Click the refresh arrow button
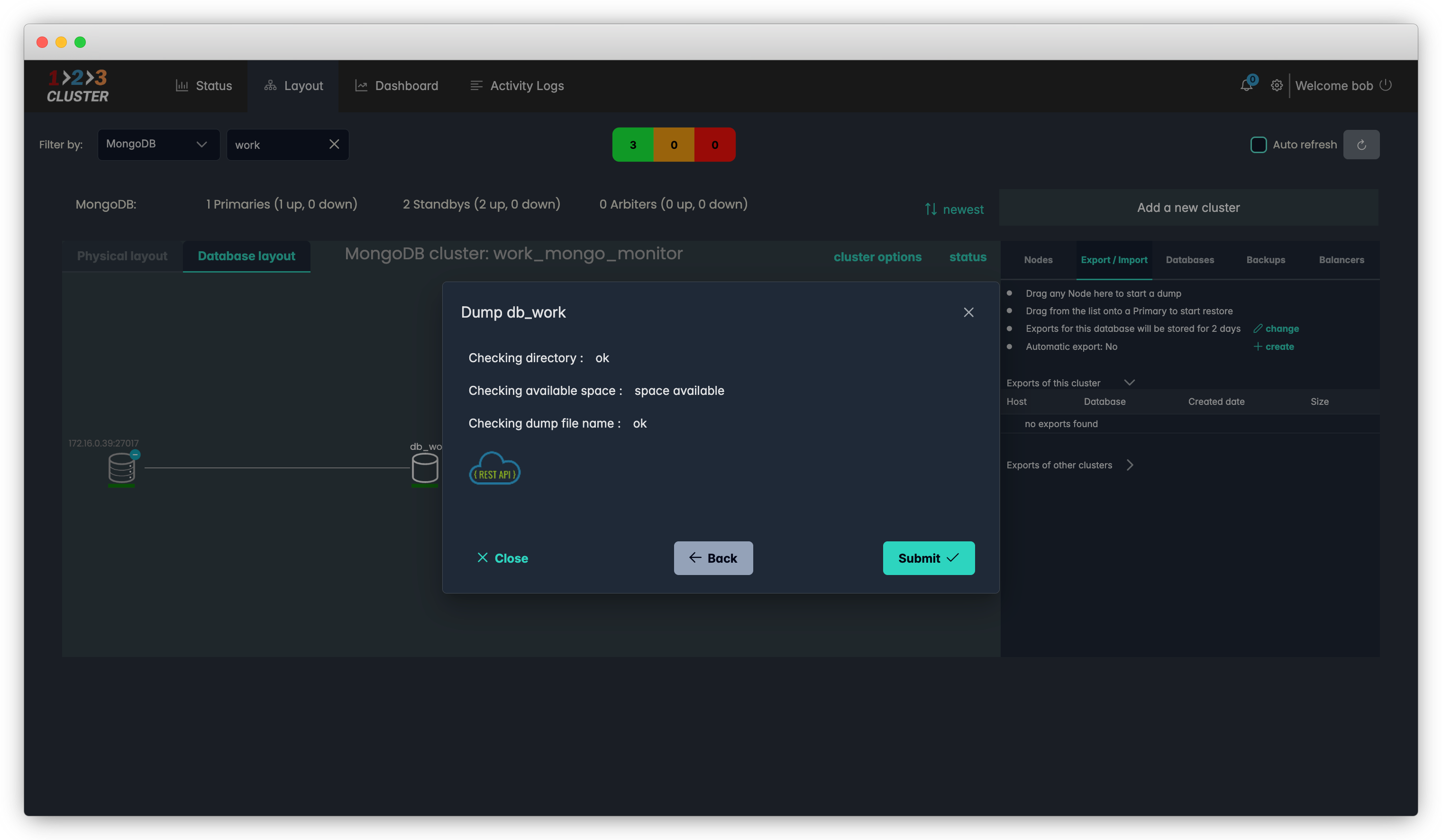The width and height of the screenshot is (1442, 840). click(1361, 145)
